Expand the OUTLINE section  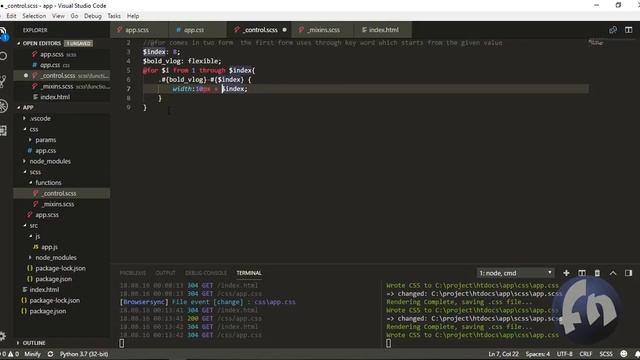(34, 343)
